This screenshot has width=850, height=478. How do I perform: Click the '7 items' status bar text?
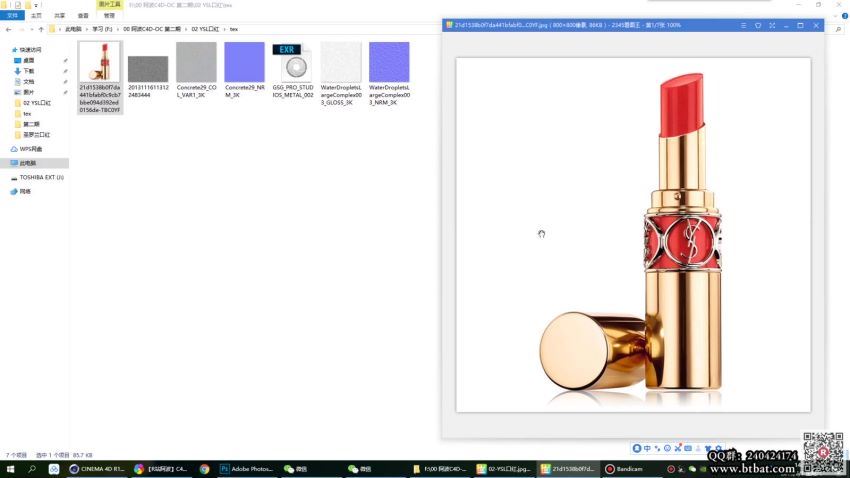pyautogui.click(x=16, y=455)
